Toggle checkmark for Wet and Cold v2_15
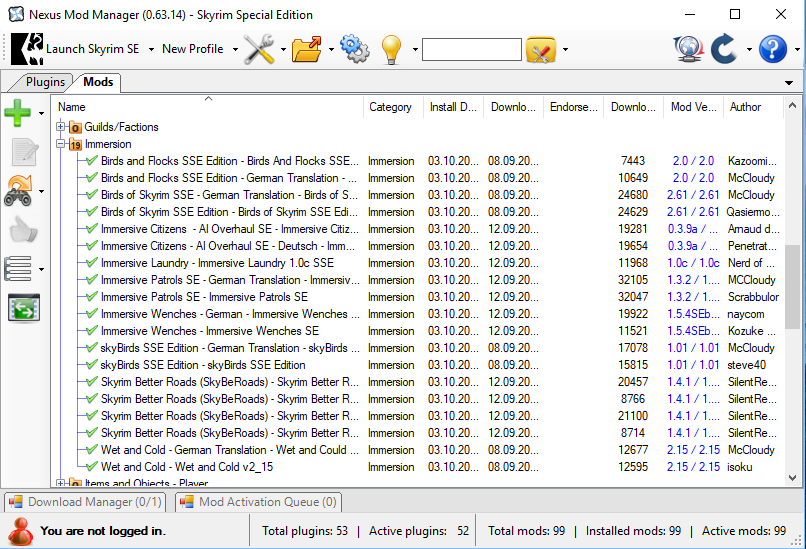806x549 pixels. (x=92, y=467)
